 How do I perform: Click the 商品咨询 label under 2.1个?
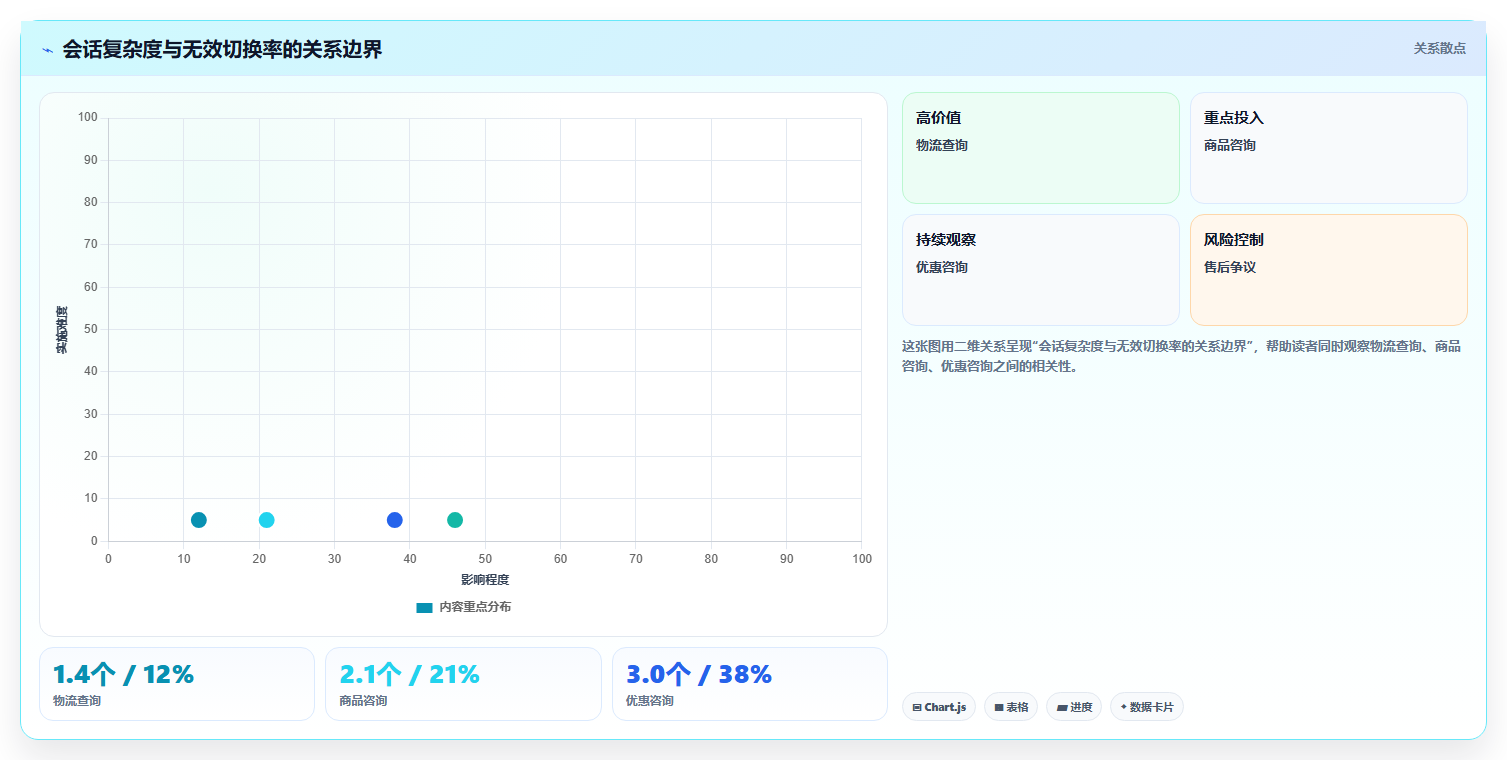pyautogui.click(x=363, y=701)
